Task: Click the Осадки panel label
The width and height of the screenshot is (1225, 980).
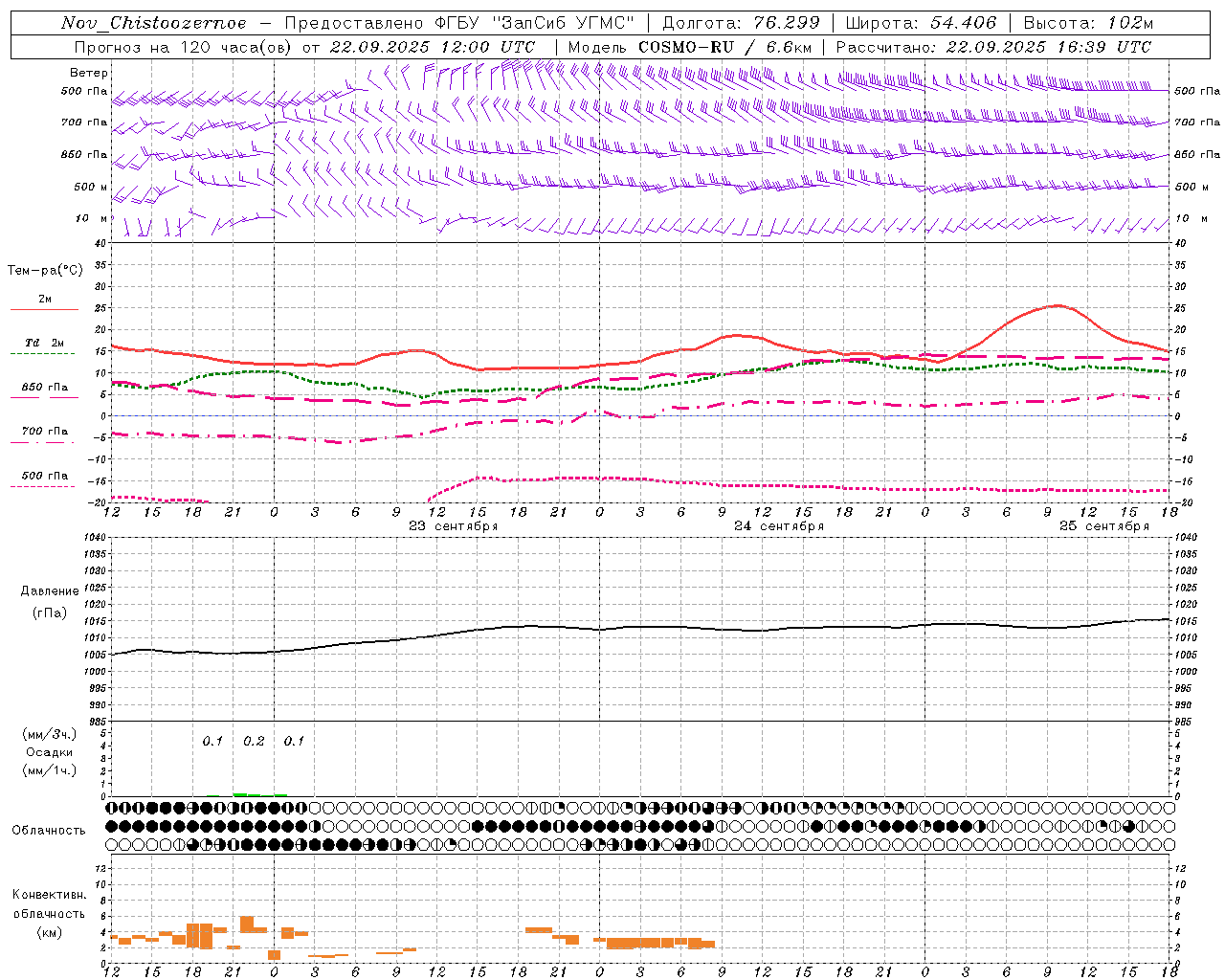Action: click(50, 753)
